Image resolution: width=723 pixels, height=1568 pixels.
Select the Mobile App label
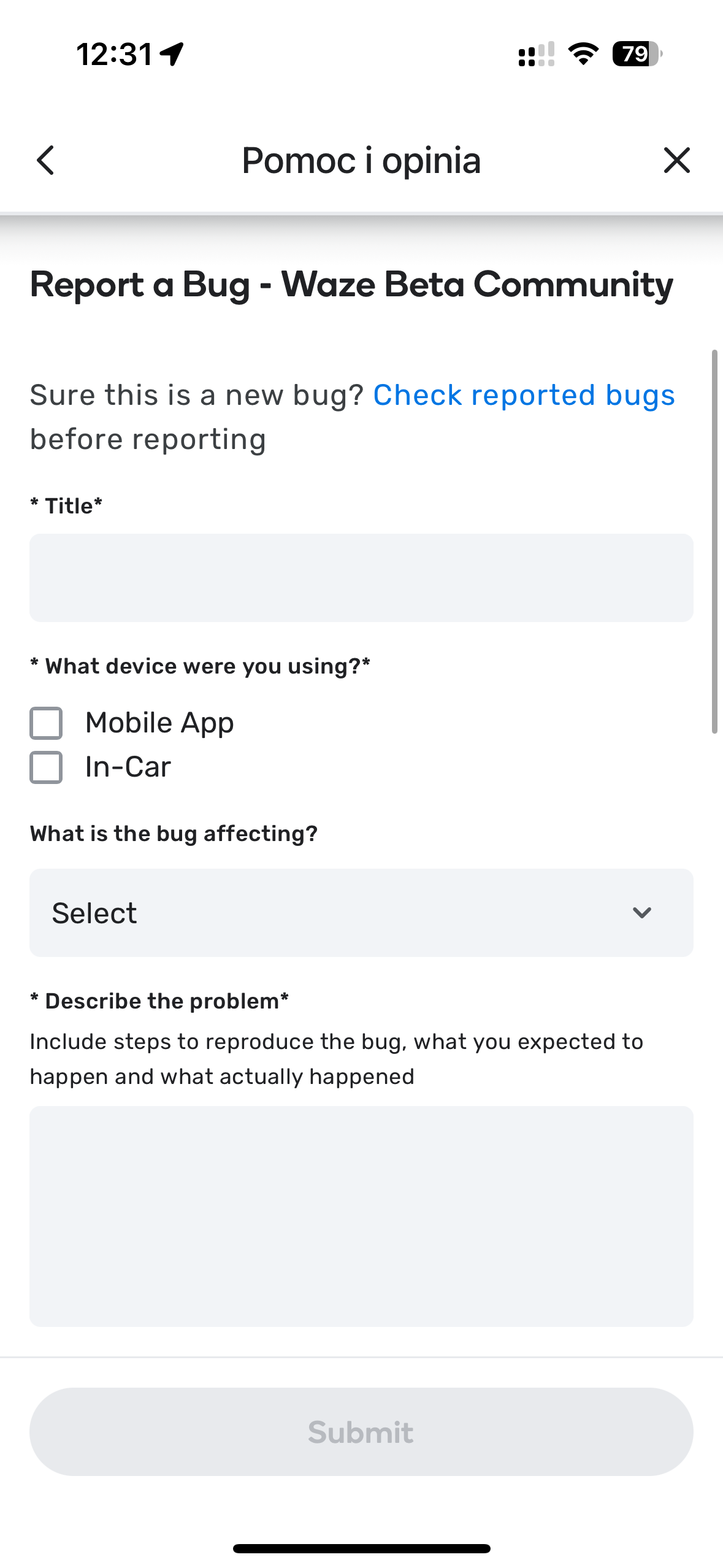click(159, 723)
